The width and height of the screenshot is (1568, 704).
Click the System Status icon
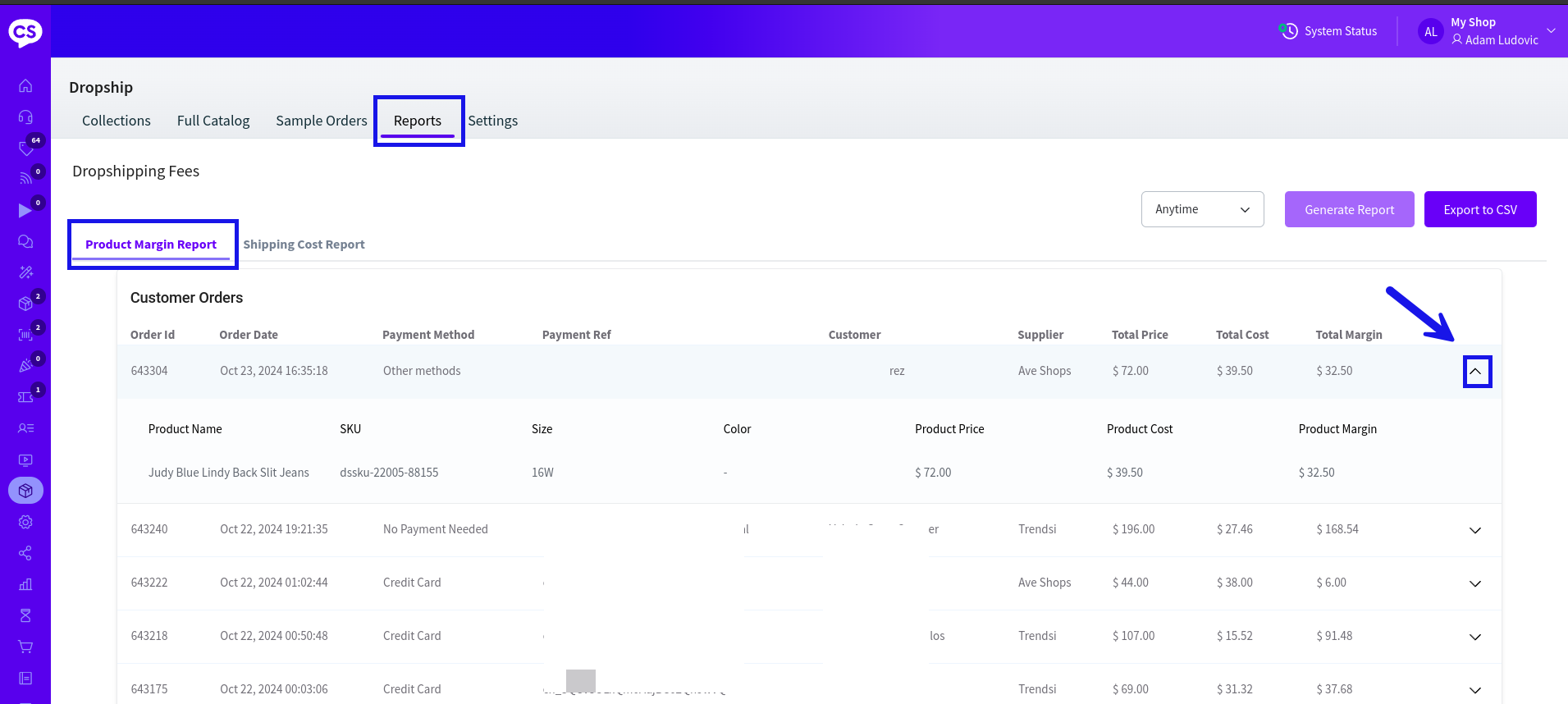(1288, 31)
